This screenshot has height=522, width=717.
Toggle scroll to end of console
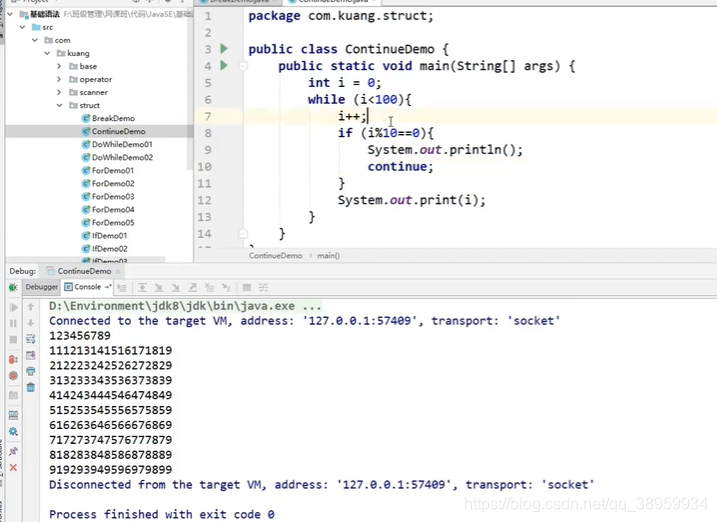coord(31,355)
